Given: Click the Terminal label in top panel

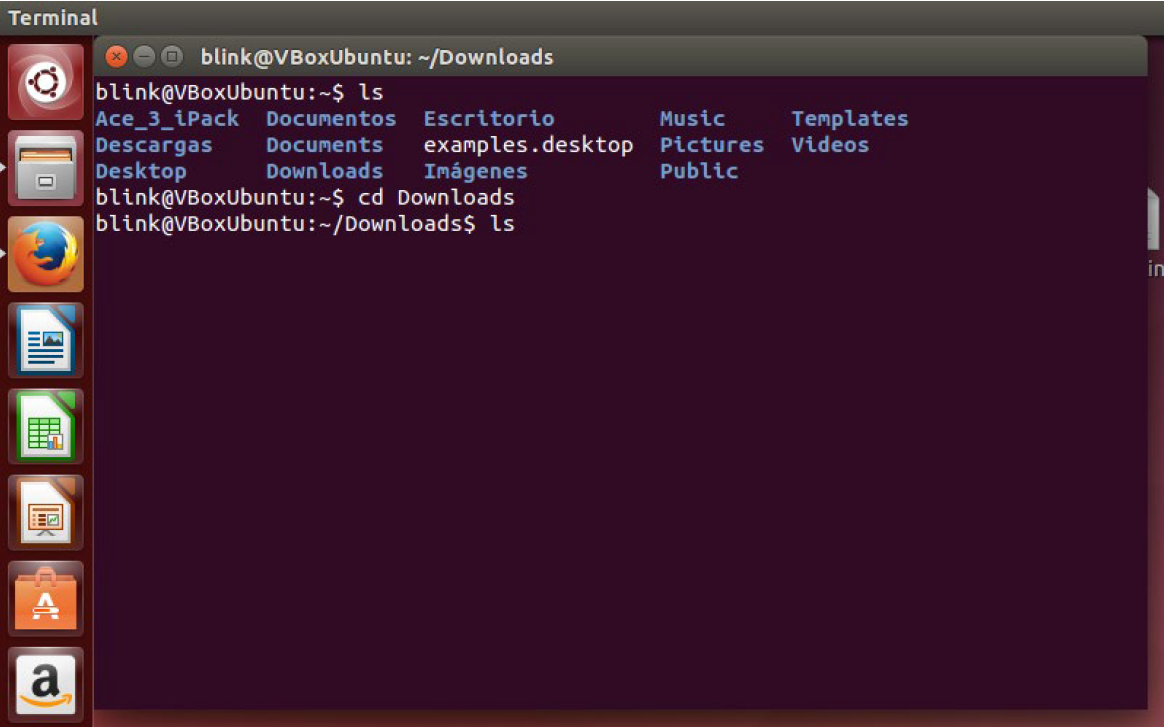Looking at the screenshot, I should [53, 18].
